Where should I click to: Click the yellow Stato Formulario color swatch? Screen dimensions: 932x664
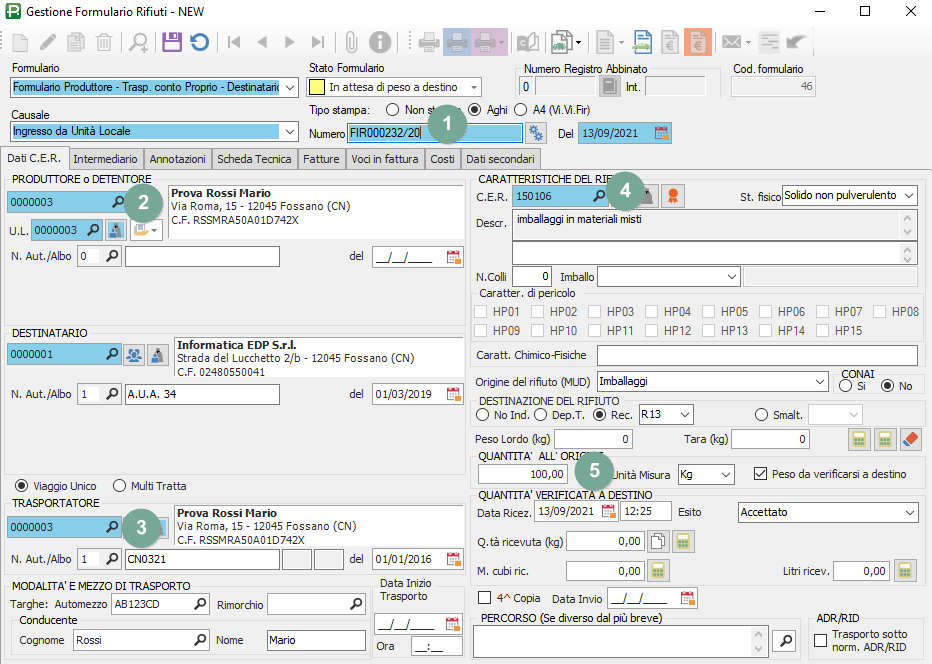pos(317,88)
